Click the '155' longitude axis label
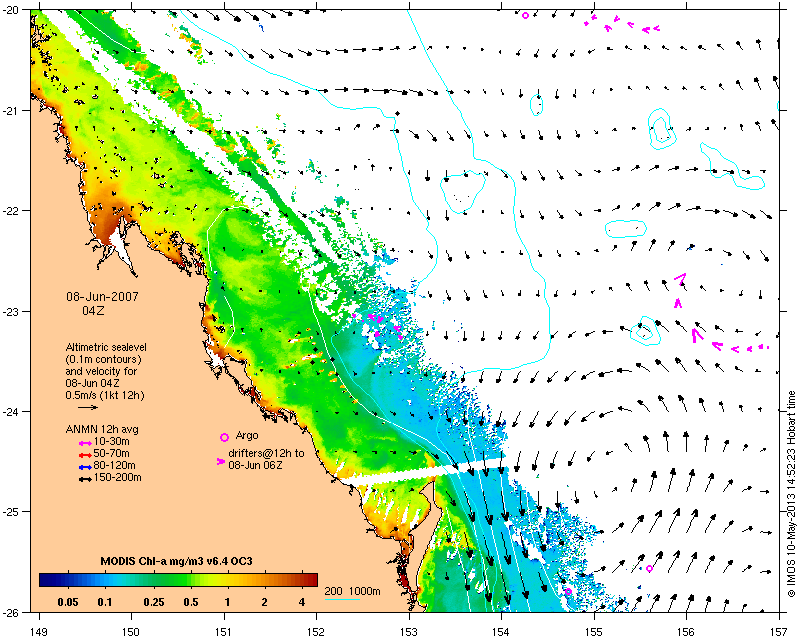 (x=594, y=632)
